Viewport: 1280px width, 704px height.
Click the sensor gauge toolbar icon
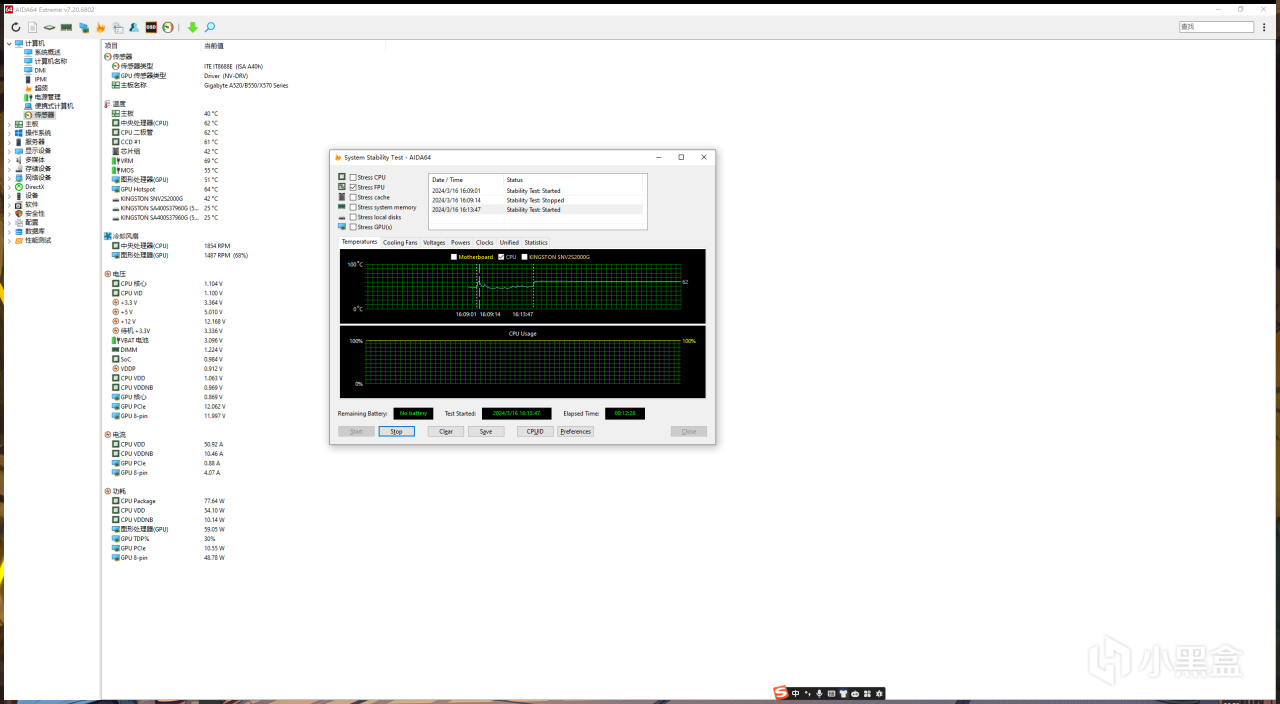pos(168,27)
